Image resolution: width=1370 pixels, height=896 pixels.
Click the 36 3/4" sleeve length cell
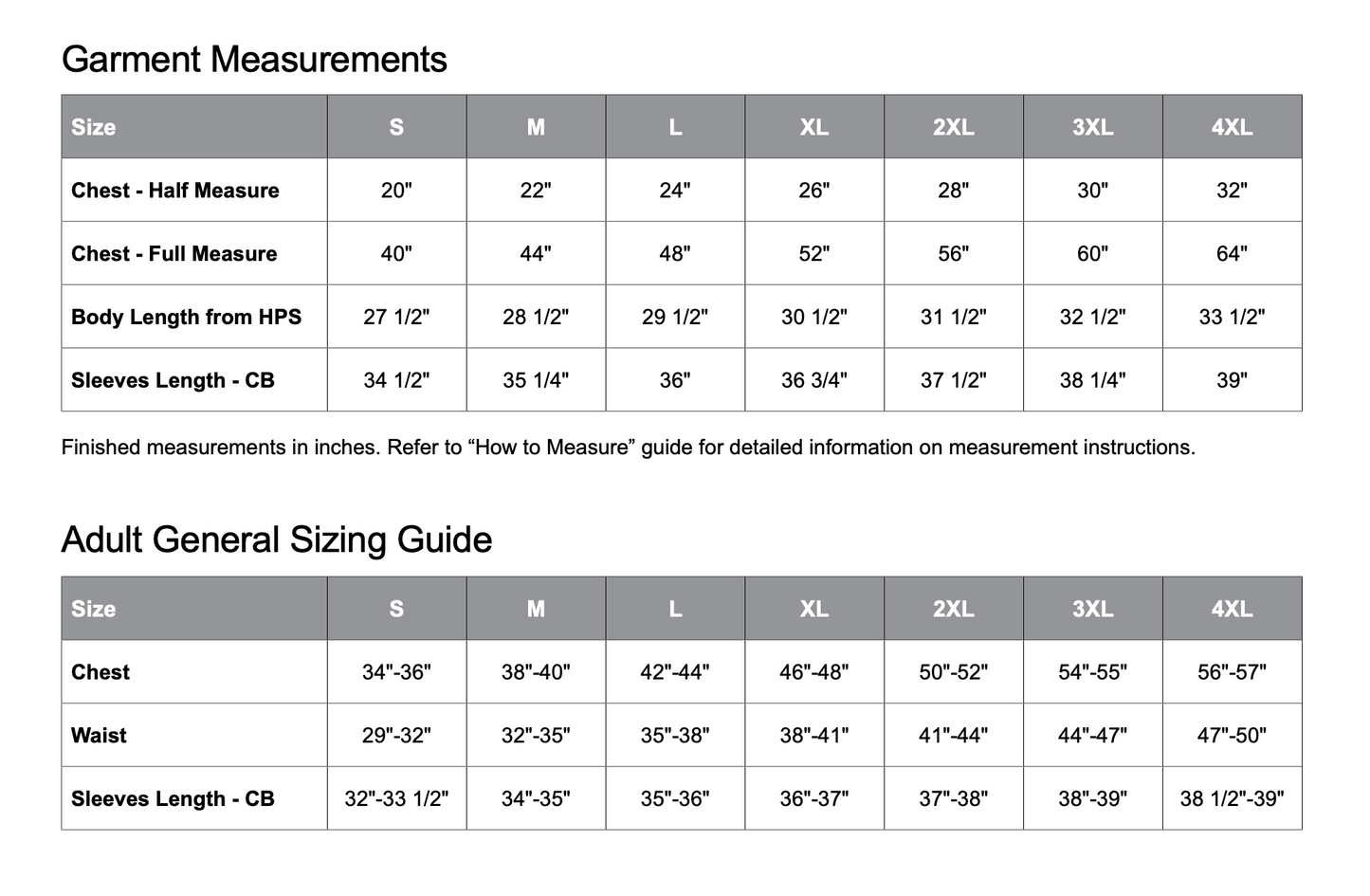tap(814, 380)
